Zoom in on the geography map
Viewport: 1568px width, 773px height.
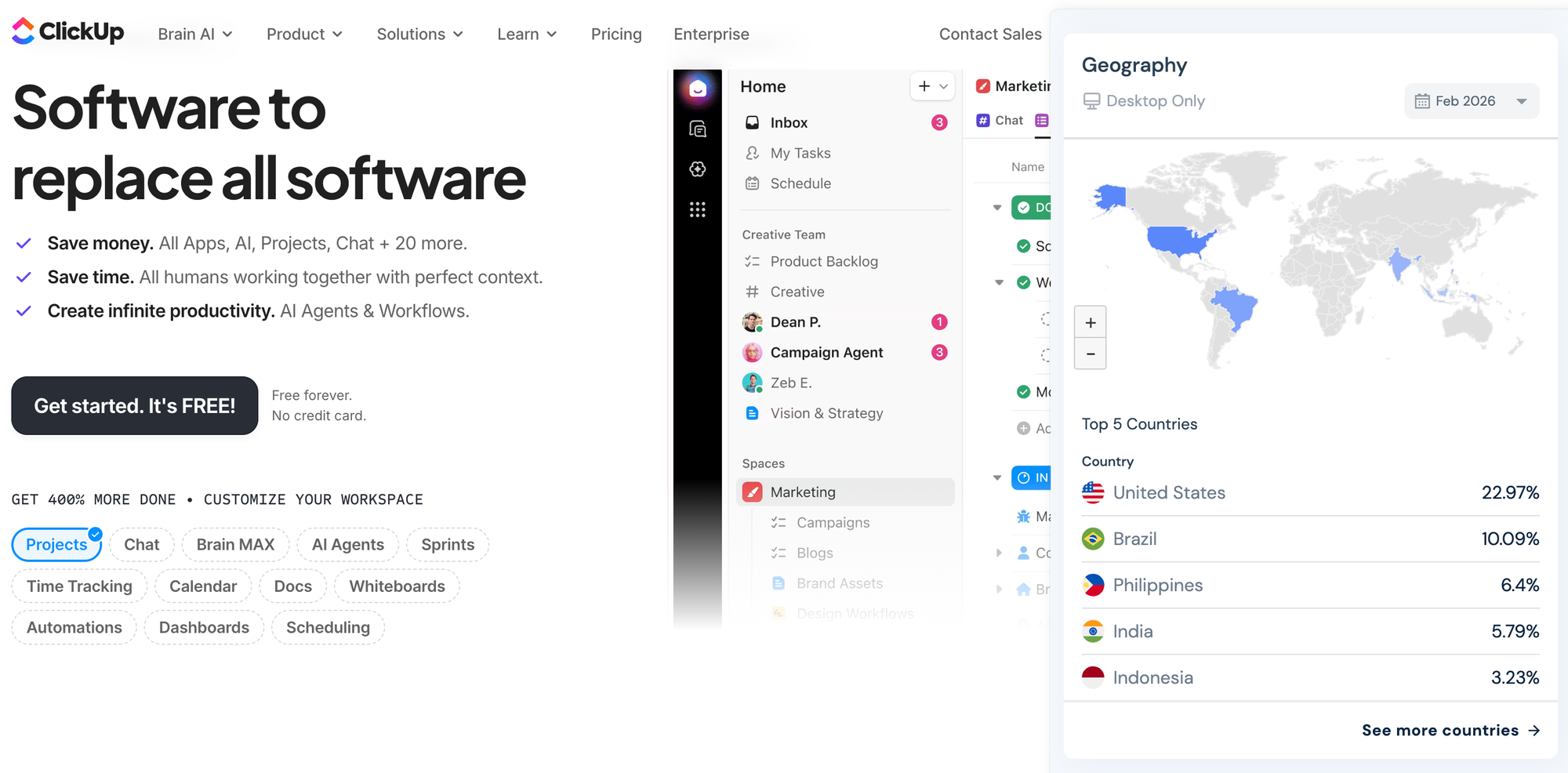1090,323
